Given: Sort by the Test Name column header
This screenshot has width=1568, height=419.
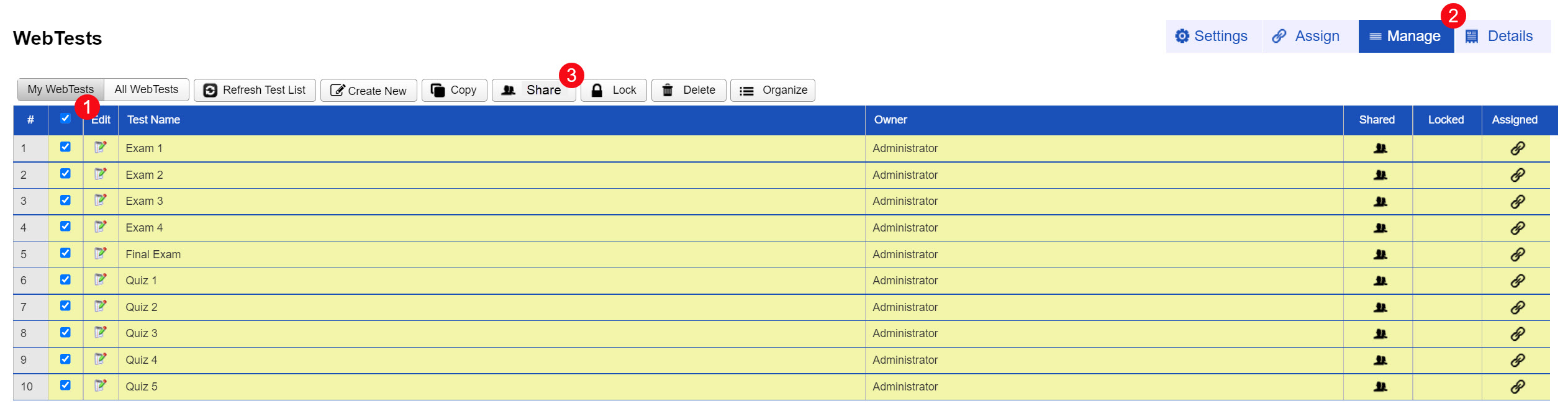Looking at the screenshot, I should click(153, 120).
